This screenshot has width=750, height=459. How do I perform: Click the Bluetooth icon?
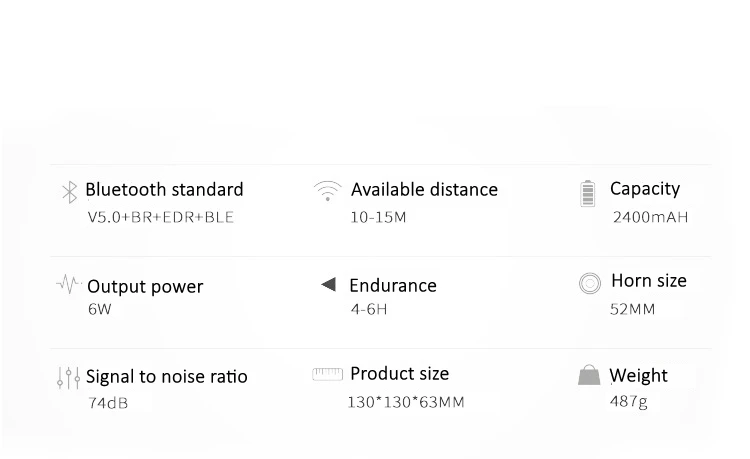coord(70,192)
